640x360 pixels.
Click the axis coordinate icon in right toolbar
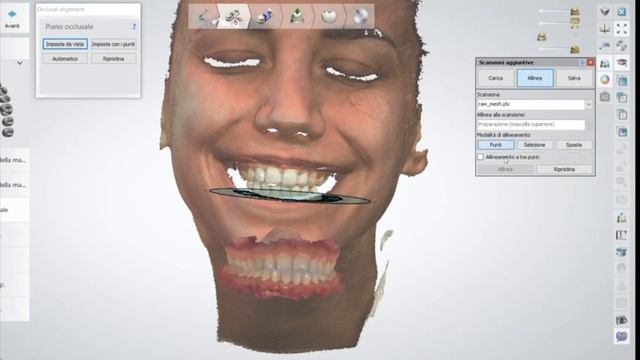(x=605, y=29)
